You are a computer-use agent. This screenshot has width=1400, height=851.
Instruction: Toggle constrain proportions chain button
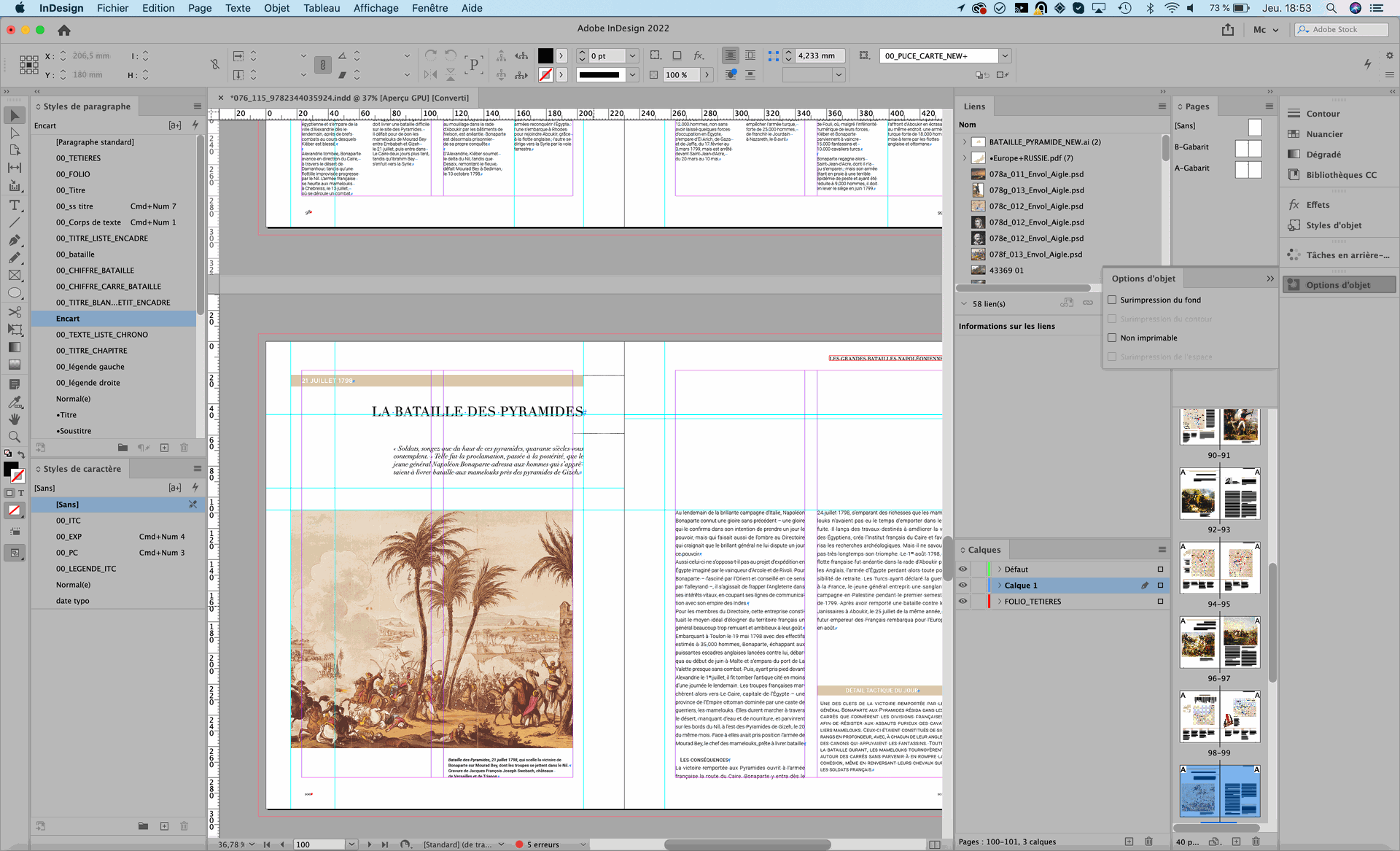pyautogui.click(x=322, y=65)
